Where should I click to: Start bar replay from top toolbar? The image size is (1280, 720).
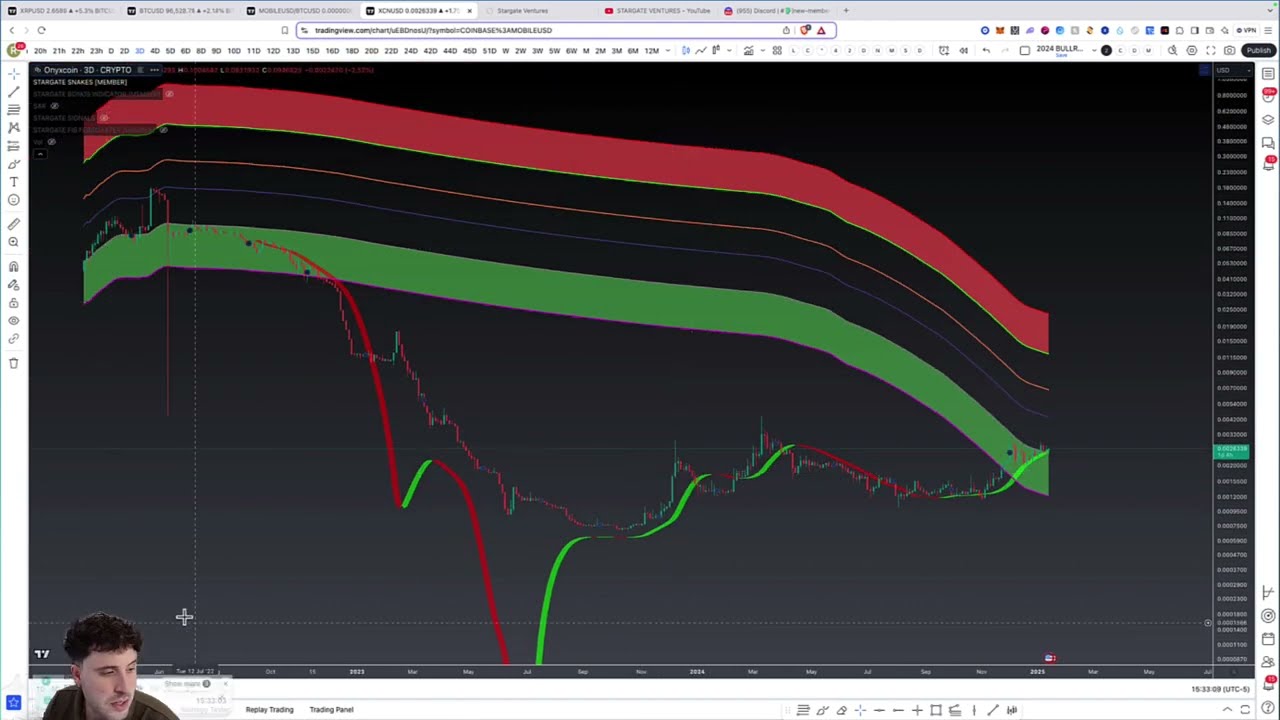click(963, 50)
